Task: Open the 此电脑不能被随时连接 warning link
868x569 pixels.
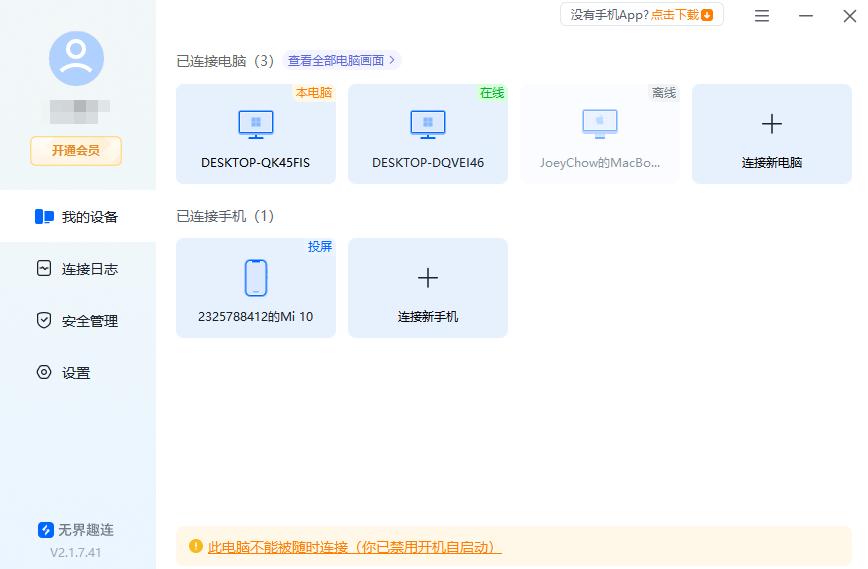Action: [x=354, y=547]
